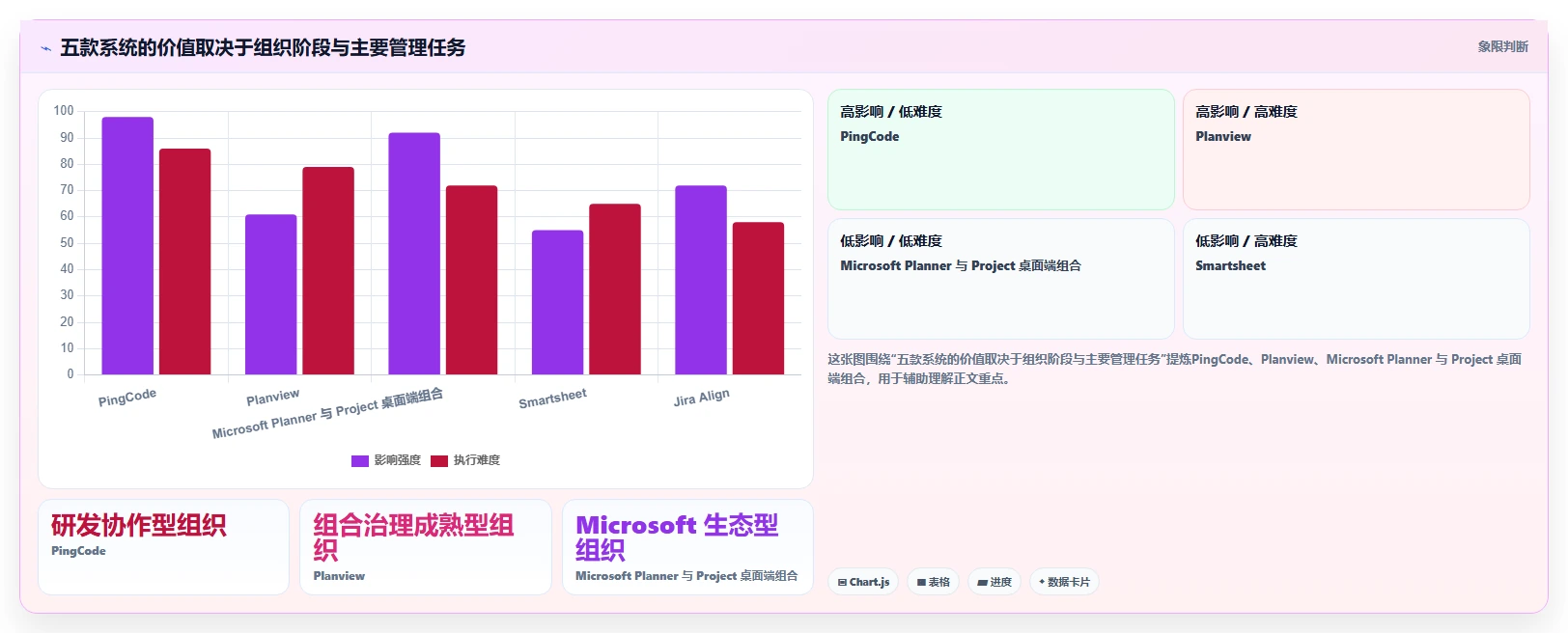1568x633 pixels.
Task: Select the 高影响 / 高难度 Planview quadrant
Action: [1357, 150]
